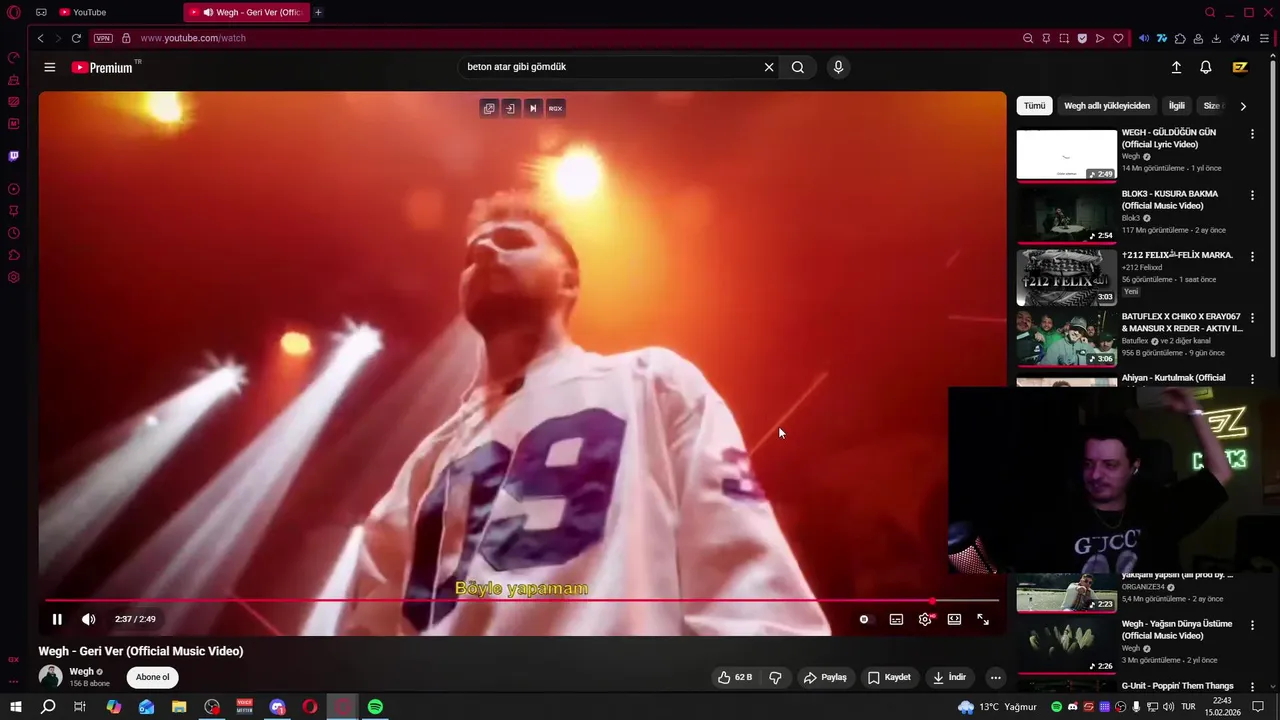This screenshot has width=1280, height=720.
Task: Open YouTube notifications bell
Action: [1206, 67]
